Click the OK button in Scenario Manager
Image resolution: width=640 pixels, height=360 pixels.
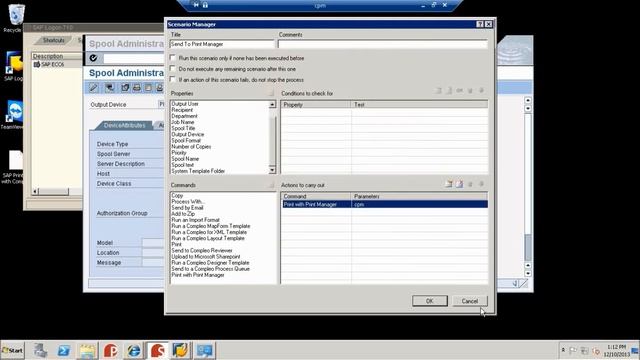429,301
